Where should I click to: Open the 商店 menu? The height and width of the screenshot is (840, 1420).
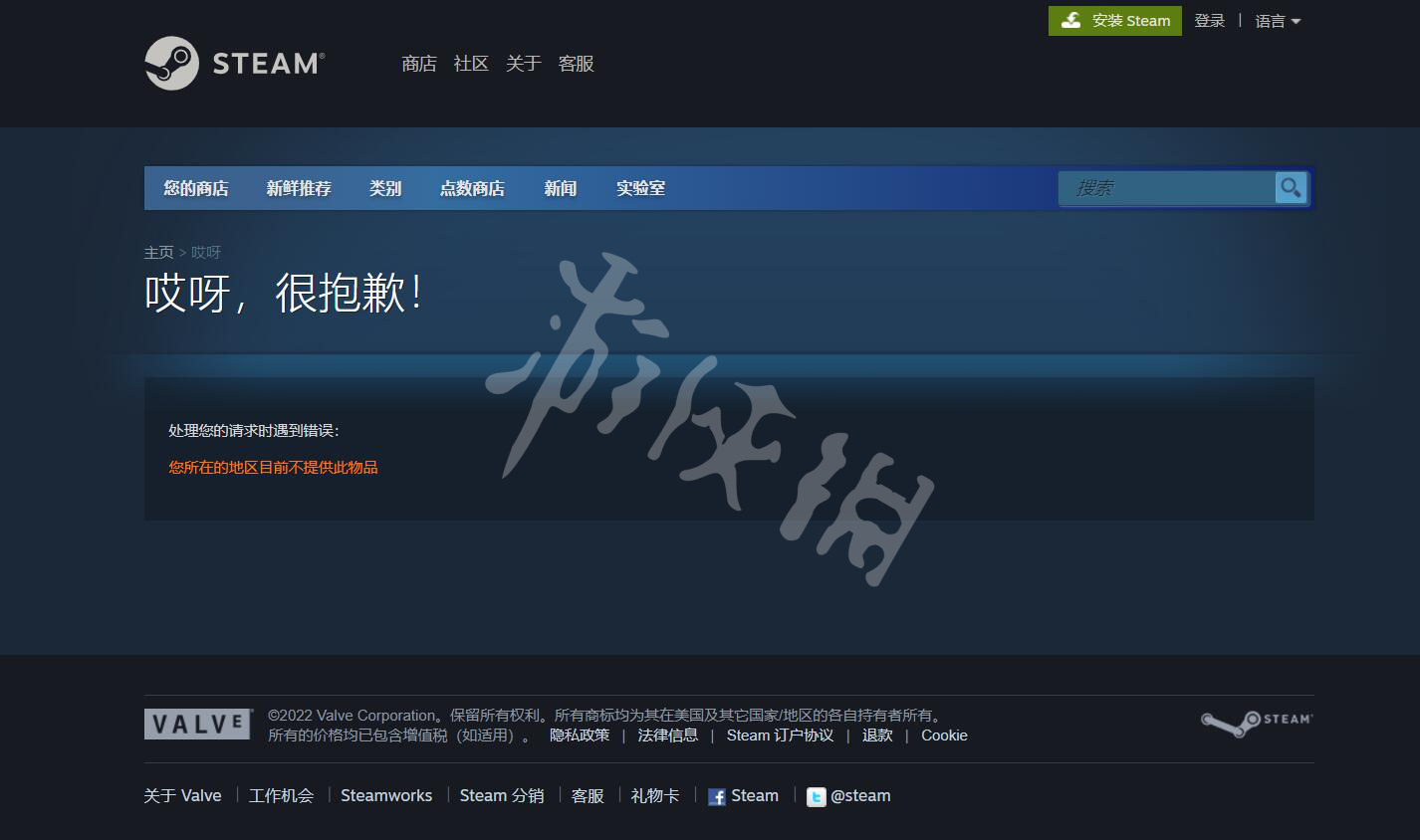pos(419,64)
